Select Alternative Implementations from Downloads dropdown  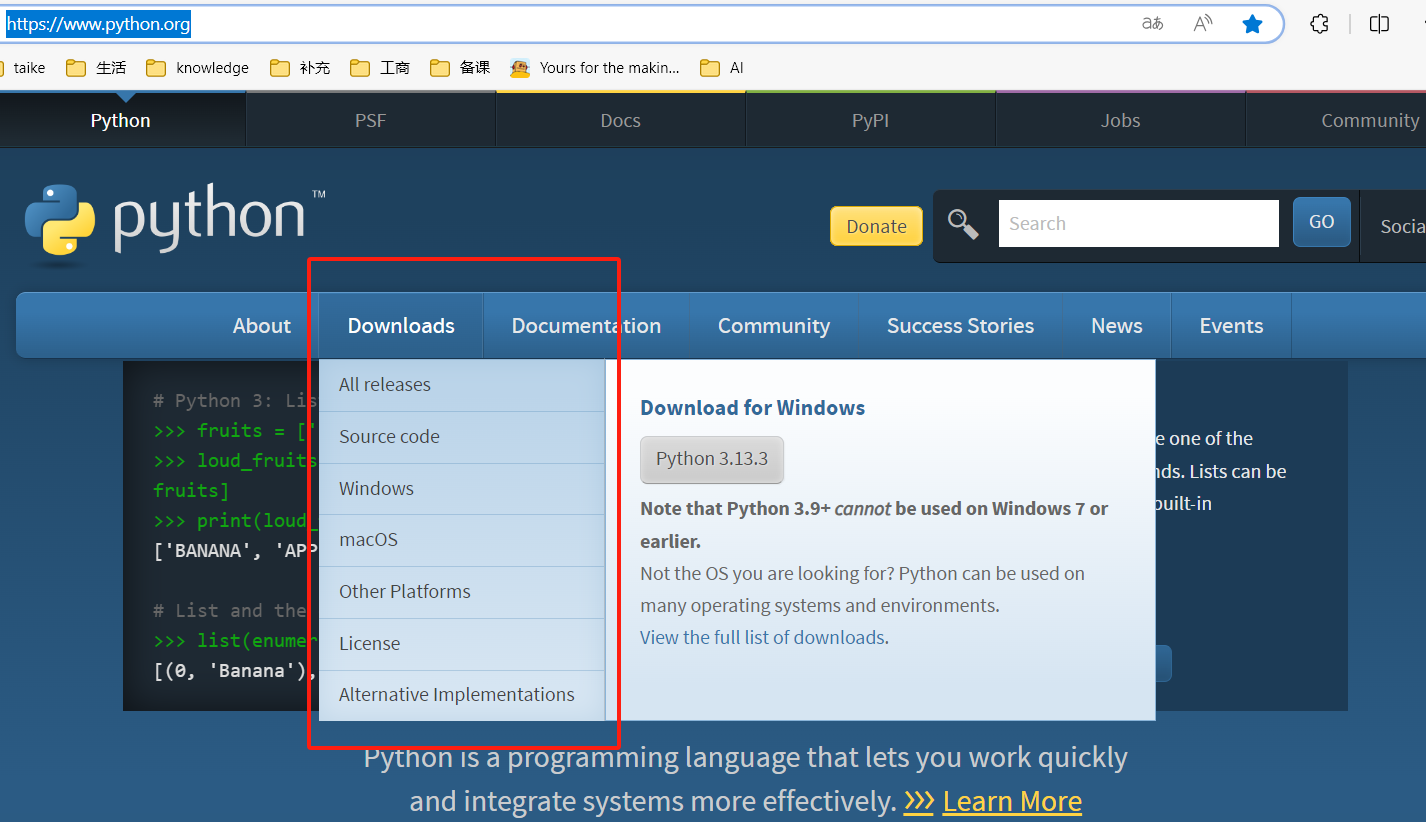[462, 695]
